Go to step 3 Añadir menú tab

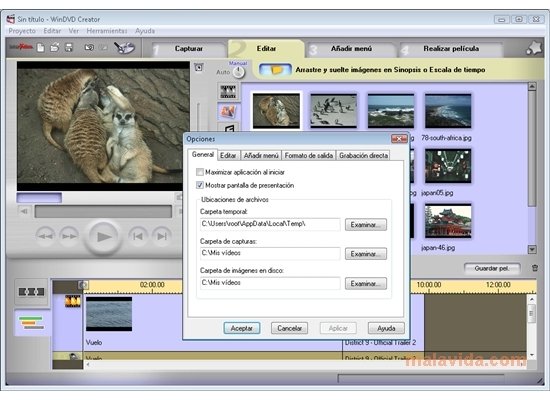(351, 49)
